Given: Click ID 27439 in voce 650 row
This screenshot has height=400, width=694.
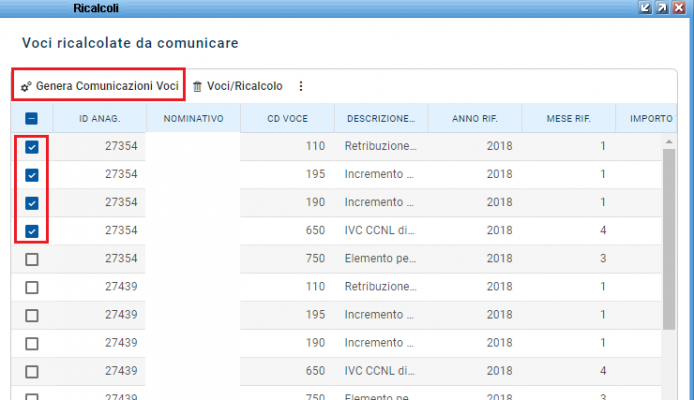Looking at the screenshot, I should tap(121, 371).
